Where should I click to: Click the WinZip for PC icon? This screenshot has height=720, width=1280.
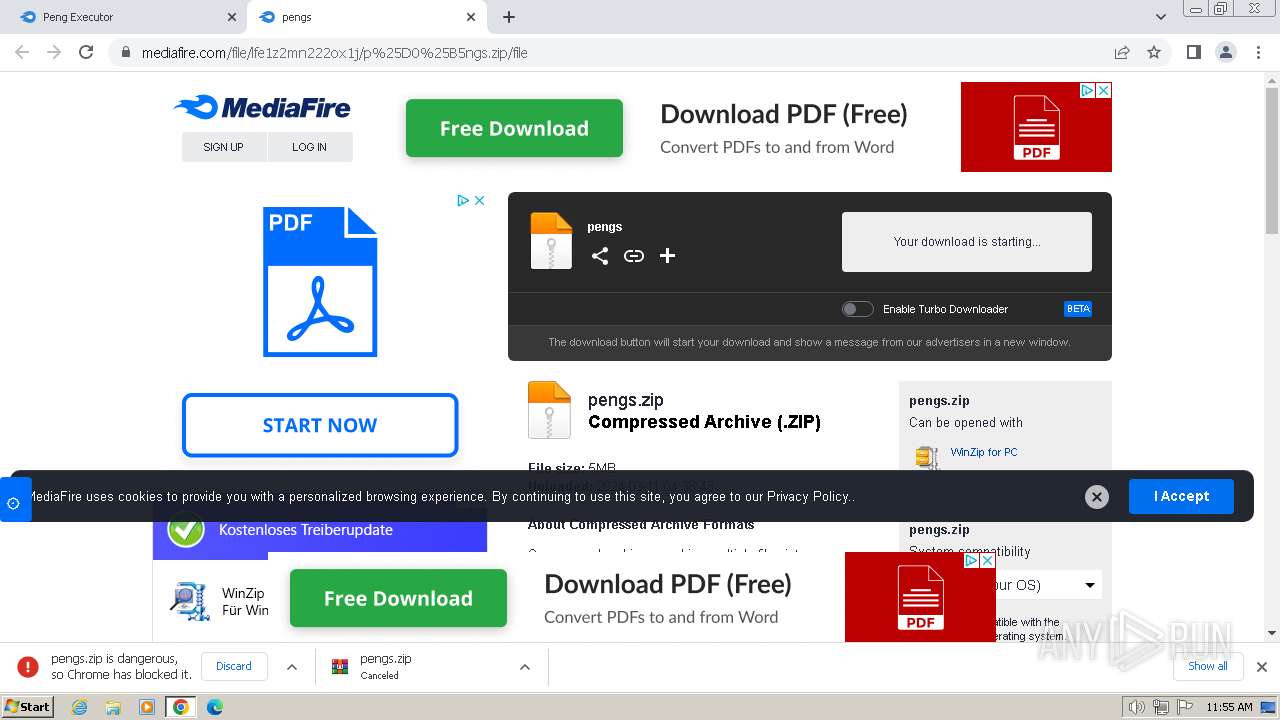pos(927,457)
